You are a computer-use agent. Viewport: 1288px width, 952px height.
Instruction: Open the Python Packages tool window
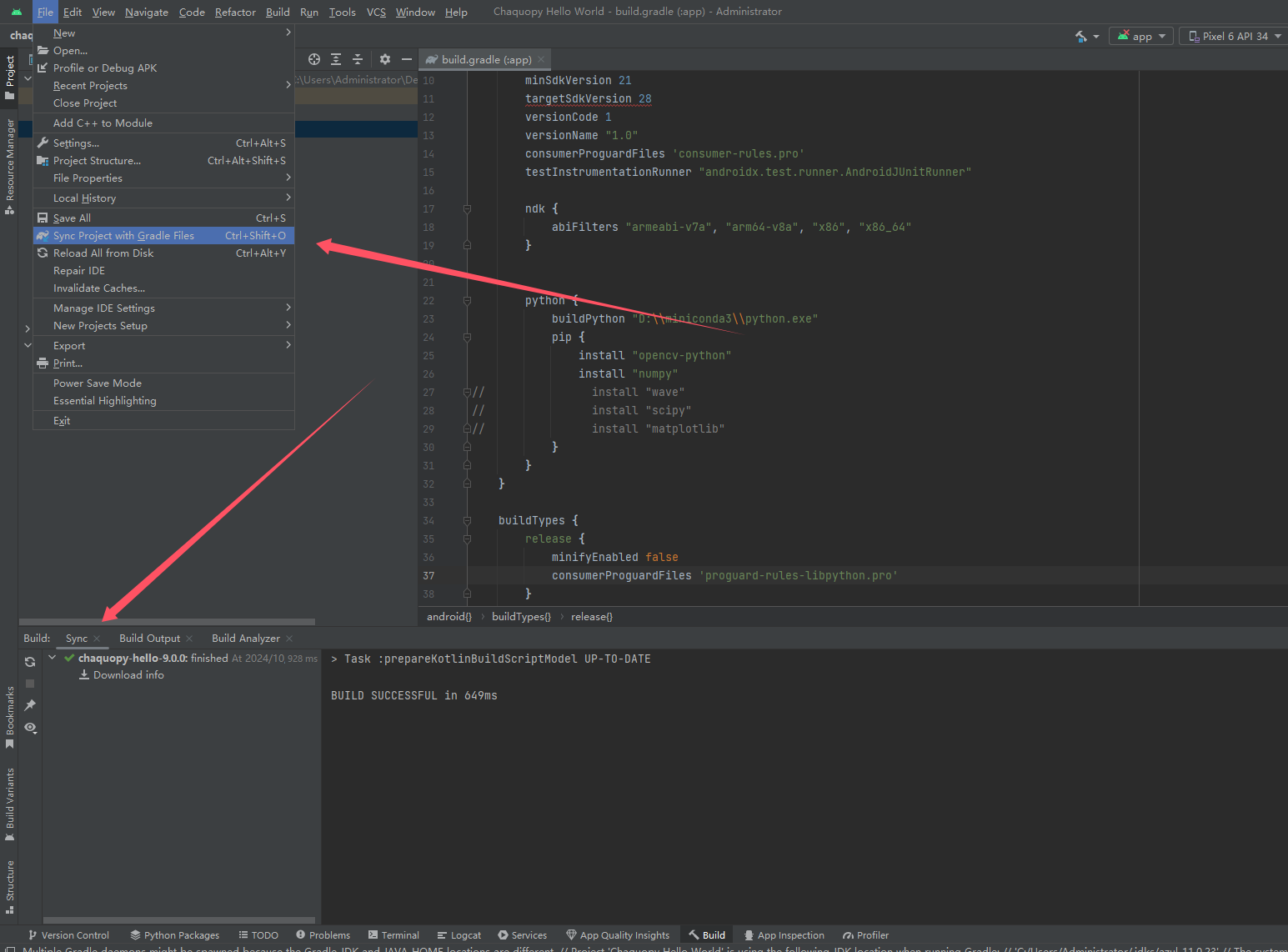[x=180, y=934]
